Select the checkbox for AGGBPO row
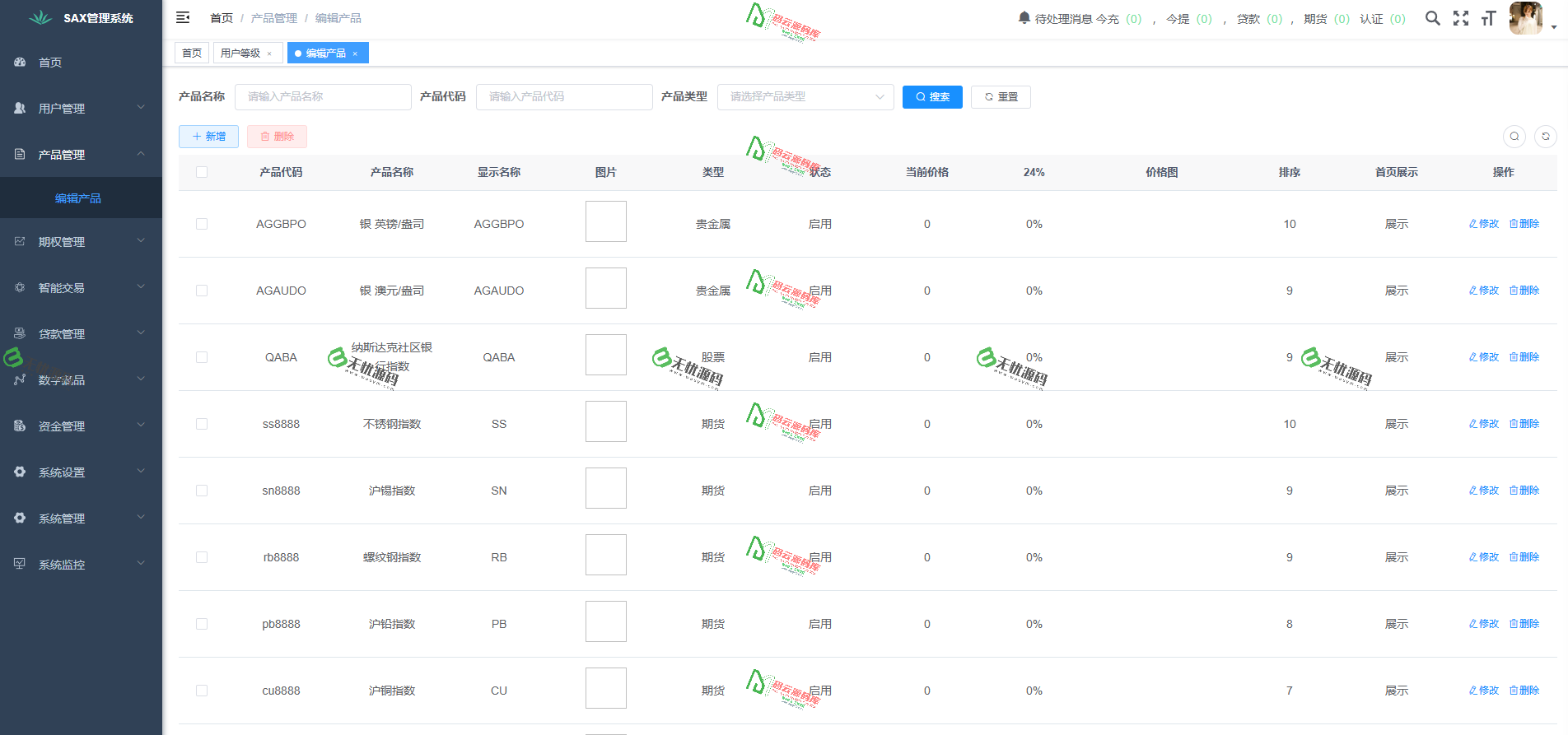Viewport: 1568px width, 735px height. click(202, 224)
